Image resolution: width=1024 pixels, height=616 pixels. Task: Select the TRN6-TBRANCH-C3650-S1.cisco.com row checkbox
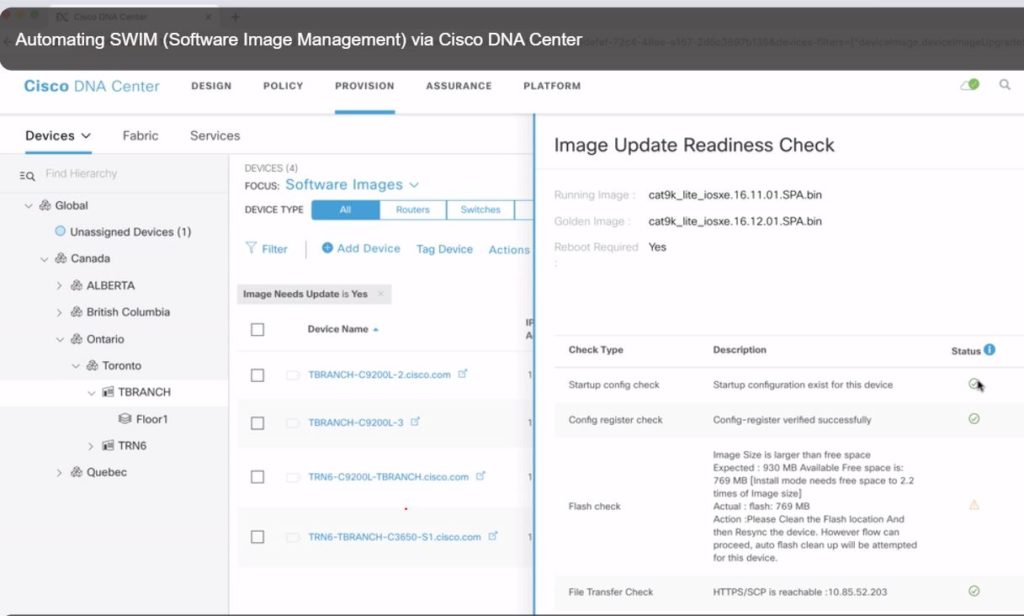point(257,537)
